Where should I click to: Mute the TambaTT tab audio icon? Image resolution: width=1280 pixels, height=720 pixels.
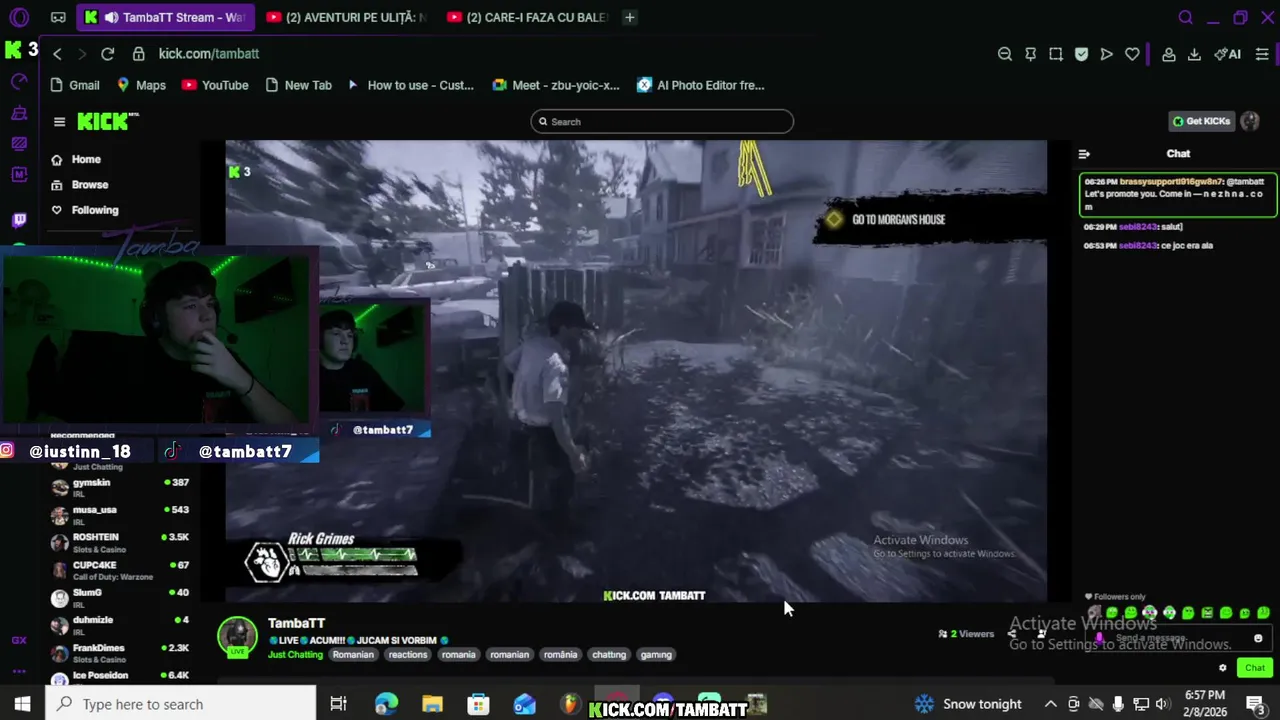click(x=110, y=17)
